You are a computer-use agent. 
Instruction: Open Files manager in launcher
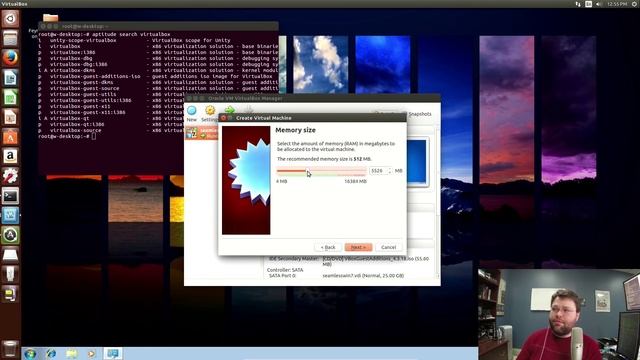pyautogui.click(x=10, y=38)
